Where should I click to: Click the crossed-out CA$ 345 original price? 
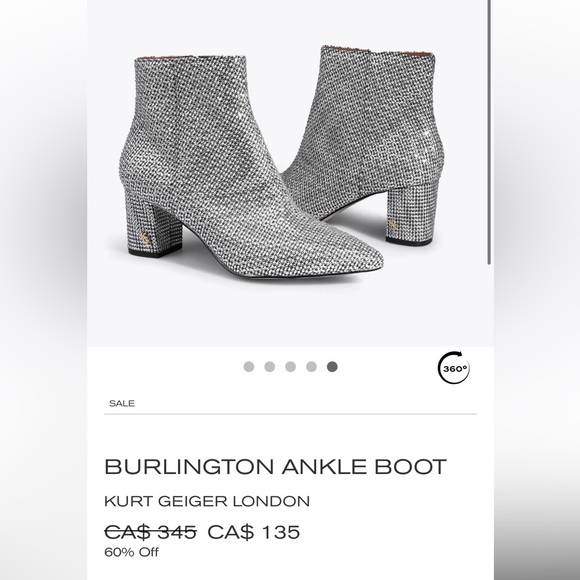[151, 532]
